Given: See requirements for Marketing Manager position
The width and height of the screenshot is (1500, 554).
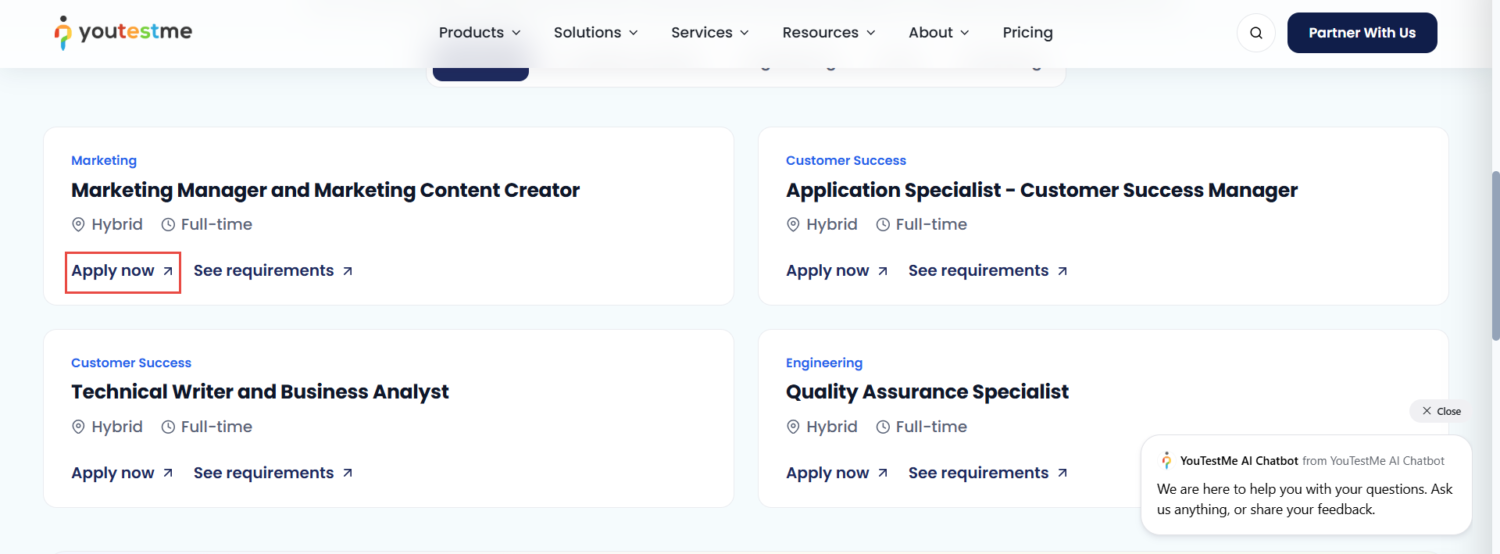Looking at the screenshot, I should tap(273, 271).
